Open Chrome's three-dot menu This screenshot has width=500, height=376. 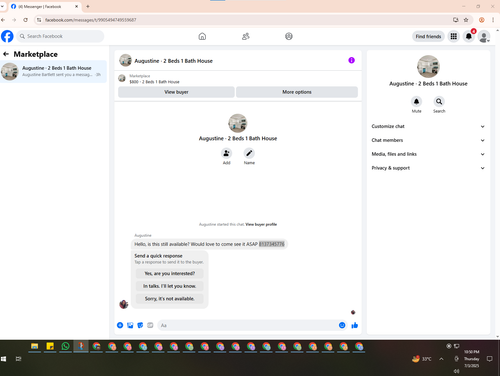[493, 20]
